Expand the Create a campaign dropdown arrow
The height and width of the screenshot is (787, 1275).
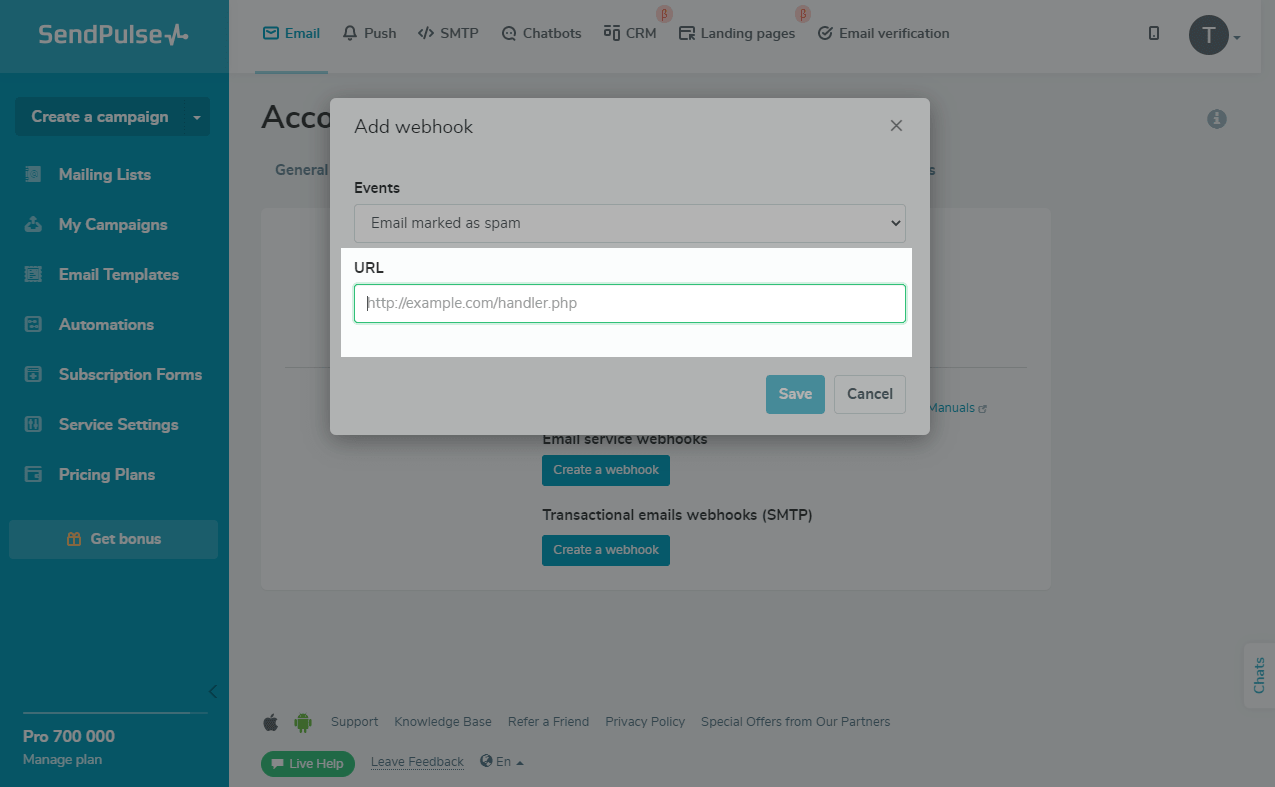click(x=197, y=117)
